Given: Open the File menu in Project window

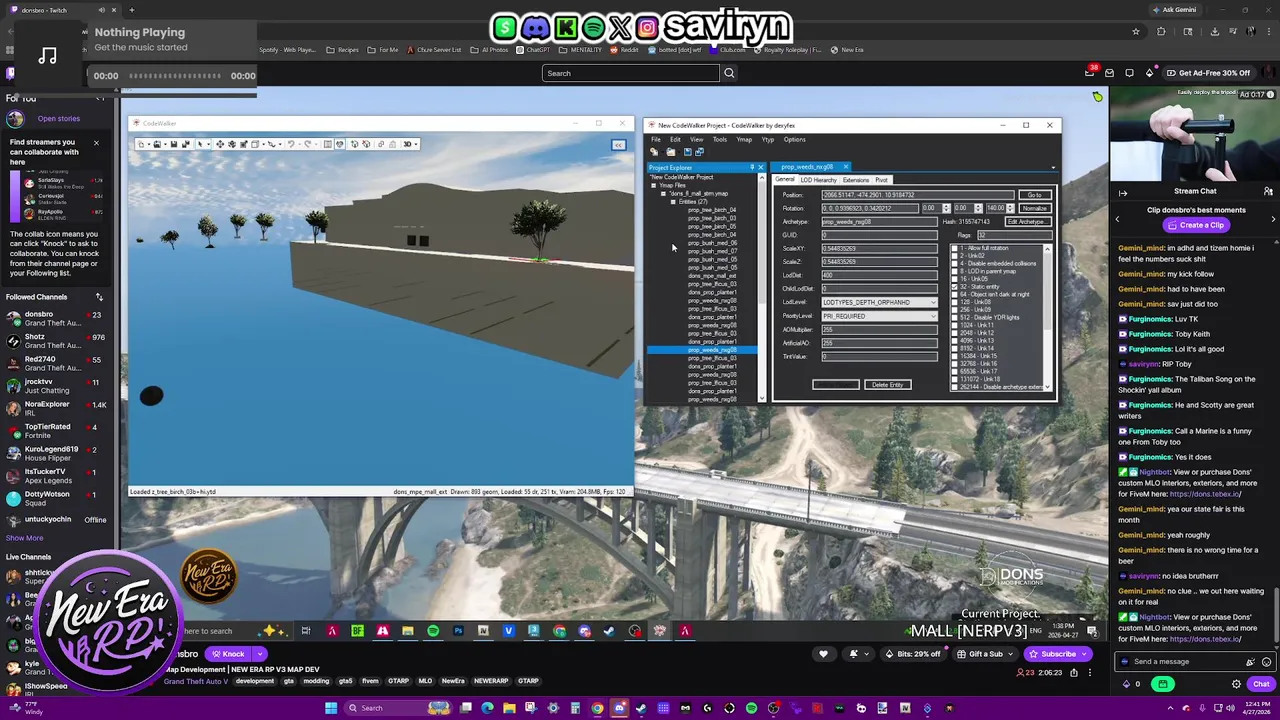Looking at the screenshot, I should click(656, 139).
